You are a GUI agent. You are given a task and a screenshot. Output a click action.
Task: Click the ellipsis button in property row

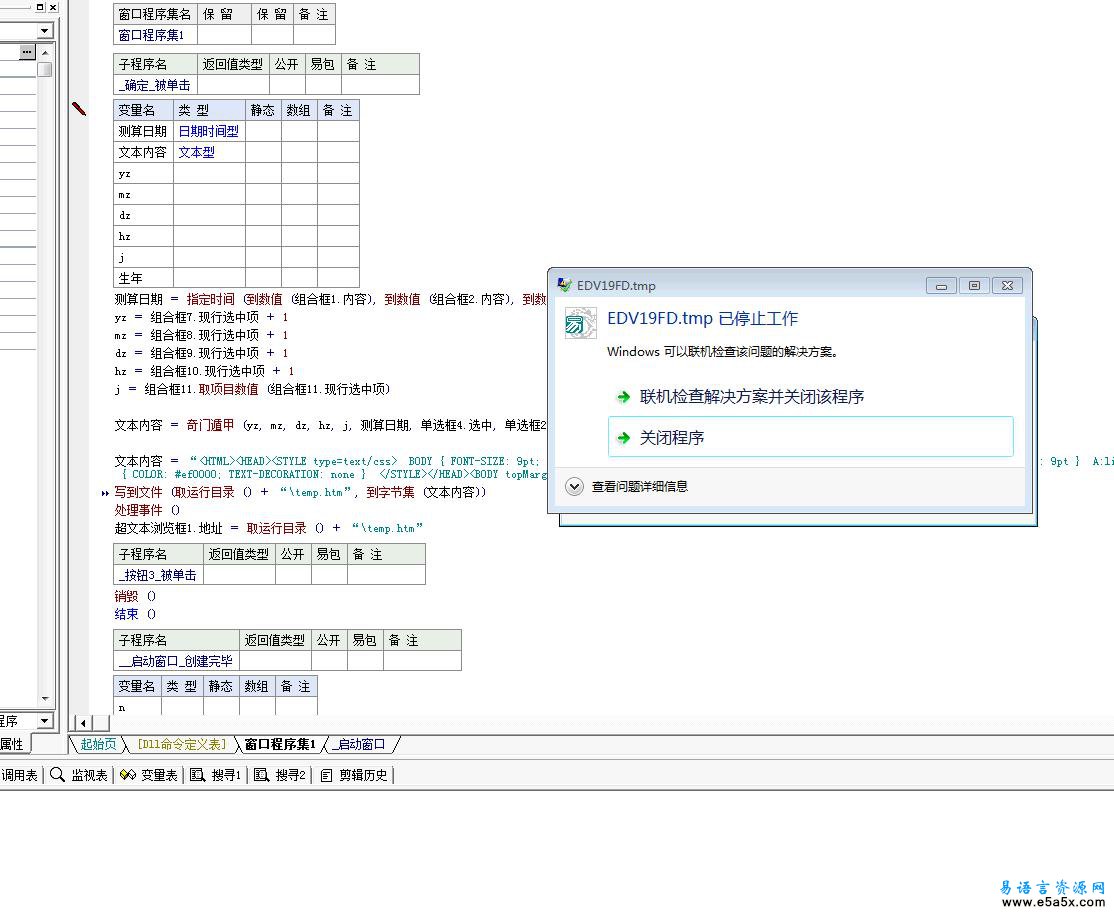click(x=27, y=52)
